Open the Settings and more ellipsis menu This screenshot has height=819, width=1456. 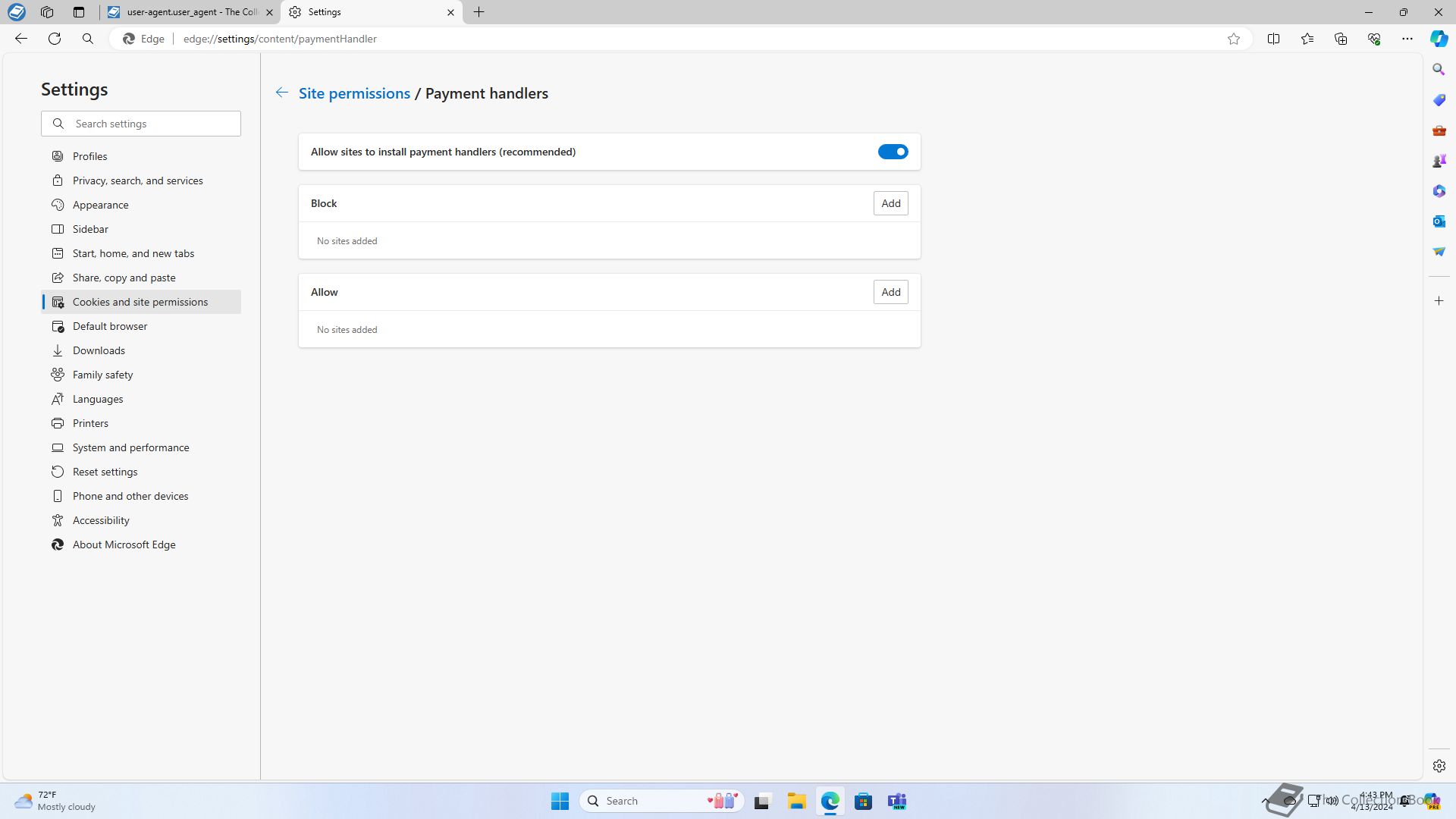[1407, 39]
